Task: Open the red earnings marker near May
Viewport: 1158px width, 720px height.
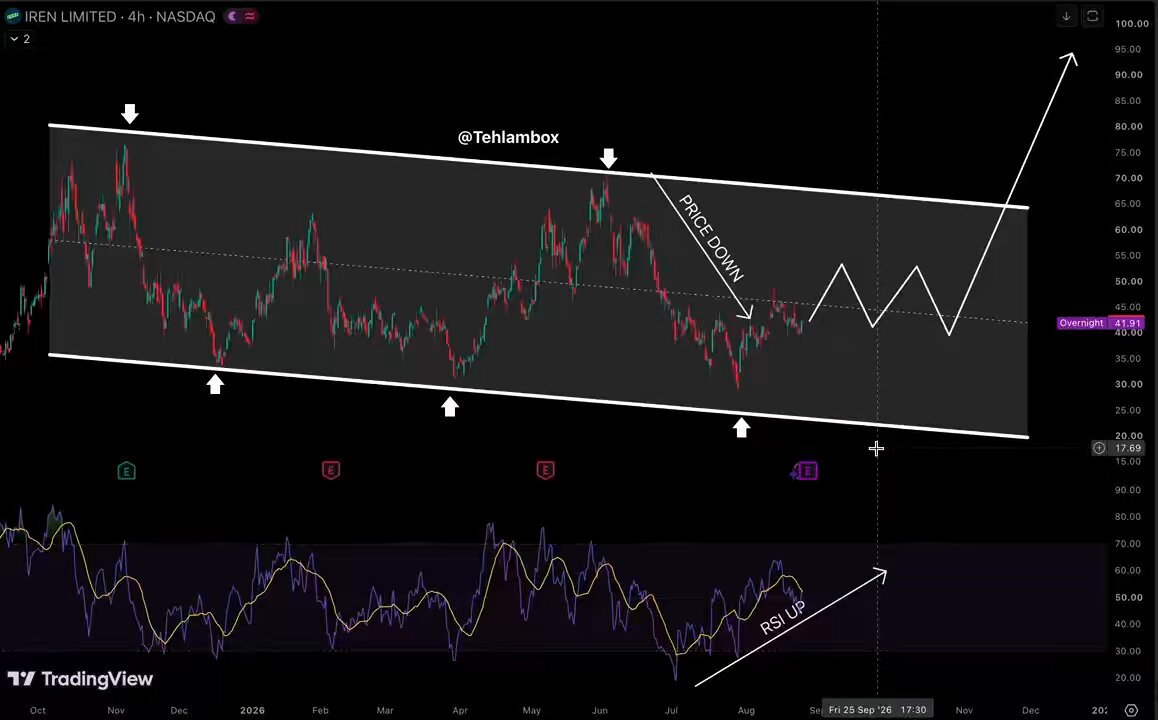Action: 545,470
